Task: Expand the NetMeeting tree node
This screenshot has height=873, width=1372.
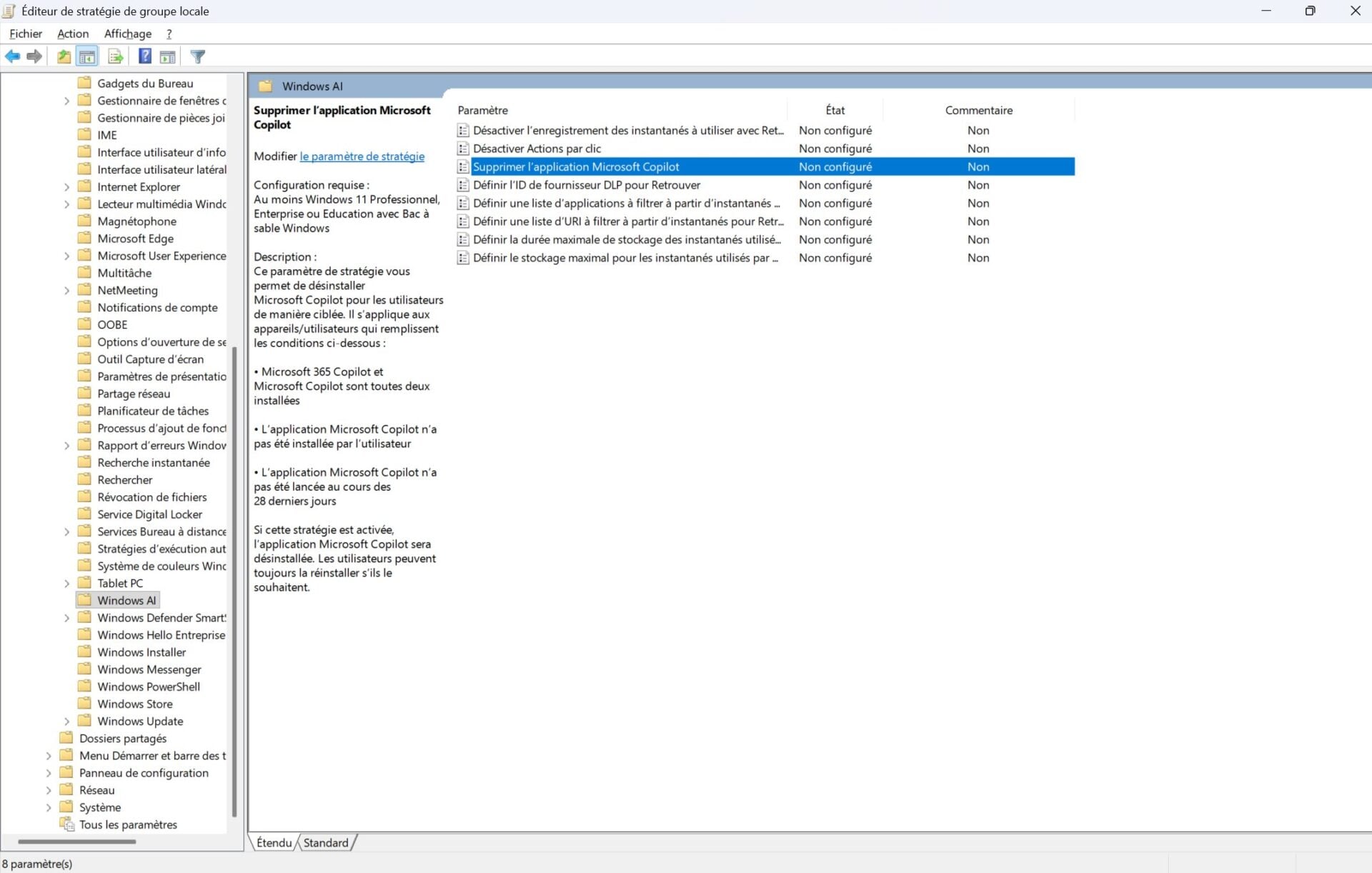Action: click(66, 291)
